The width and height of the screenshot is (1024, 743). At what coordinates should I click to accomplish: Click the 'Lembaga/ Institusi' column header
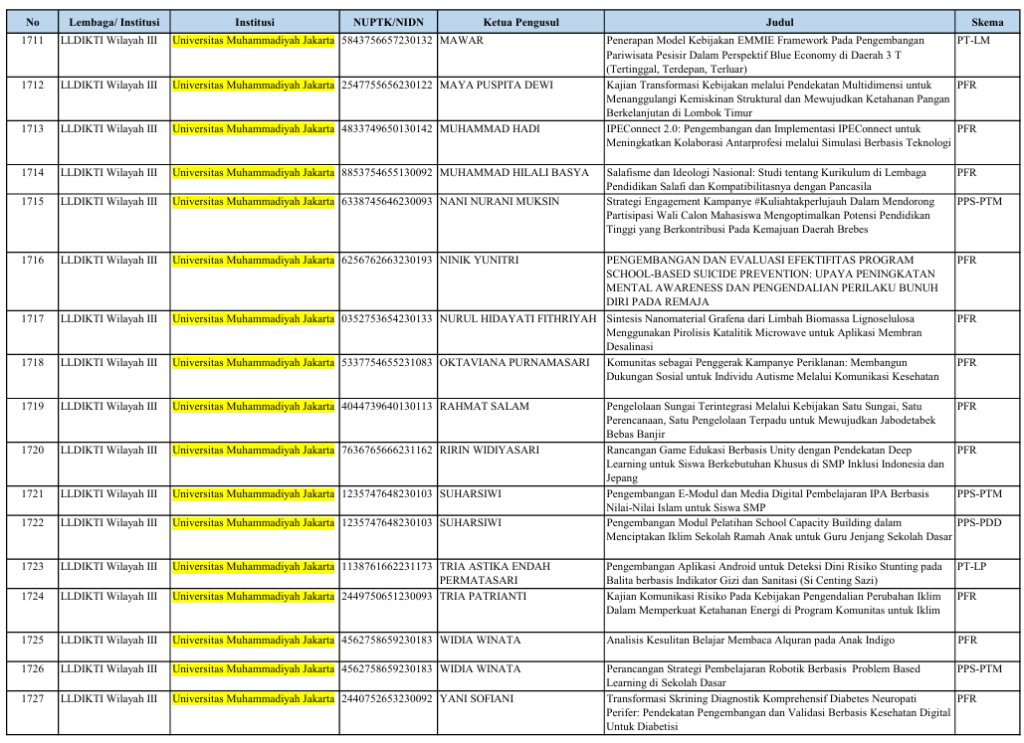pos(114,22)
